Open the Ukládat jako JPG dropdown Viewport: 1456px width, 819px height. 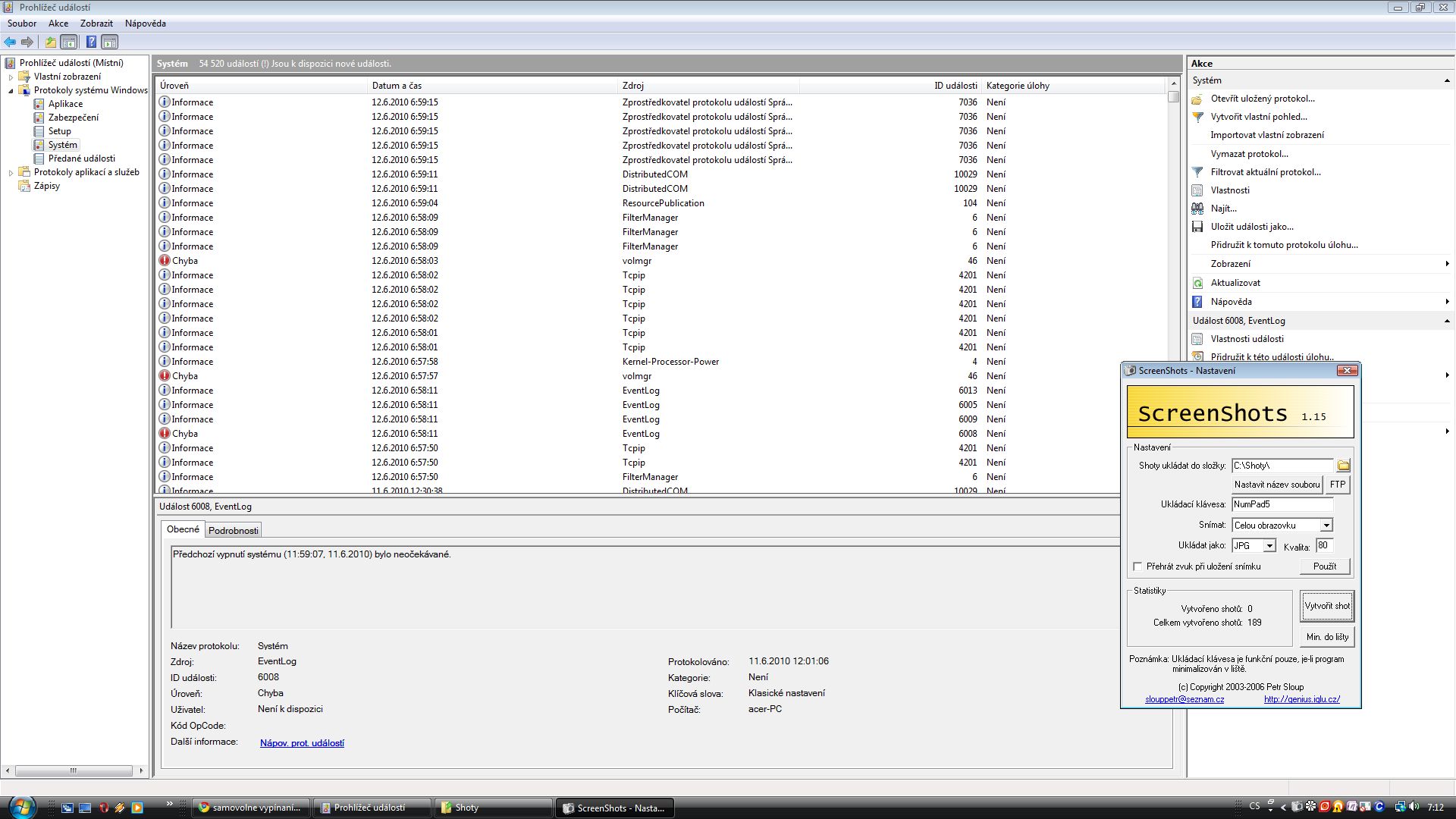tap(1269, 546)
